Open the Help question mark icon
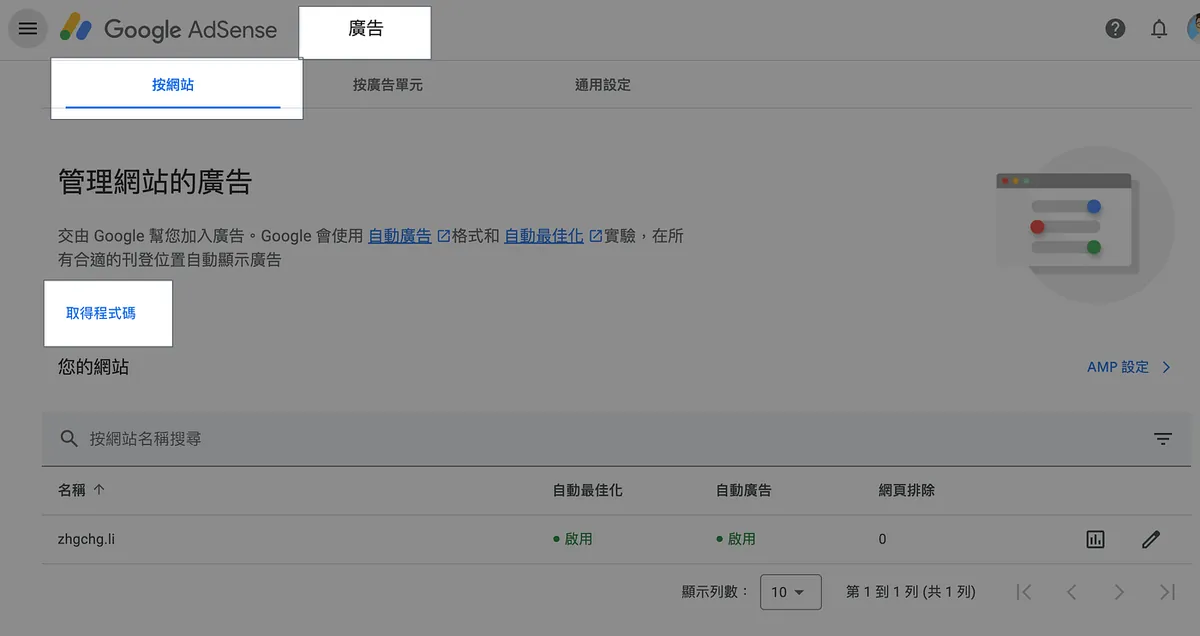 (1115, 29)
